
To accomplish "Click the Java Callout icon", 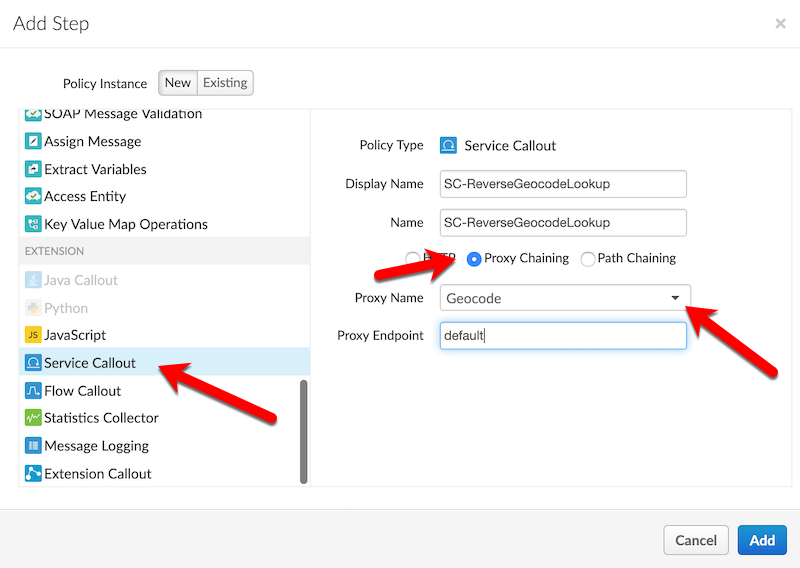I will click(x=33, y=280).
